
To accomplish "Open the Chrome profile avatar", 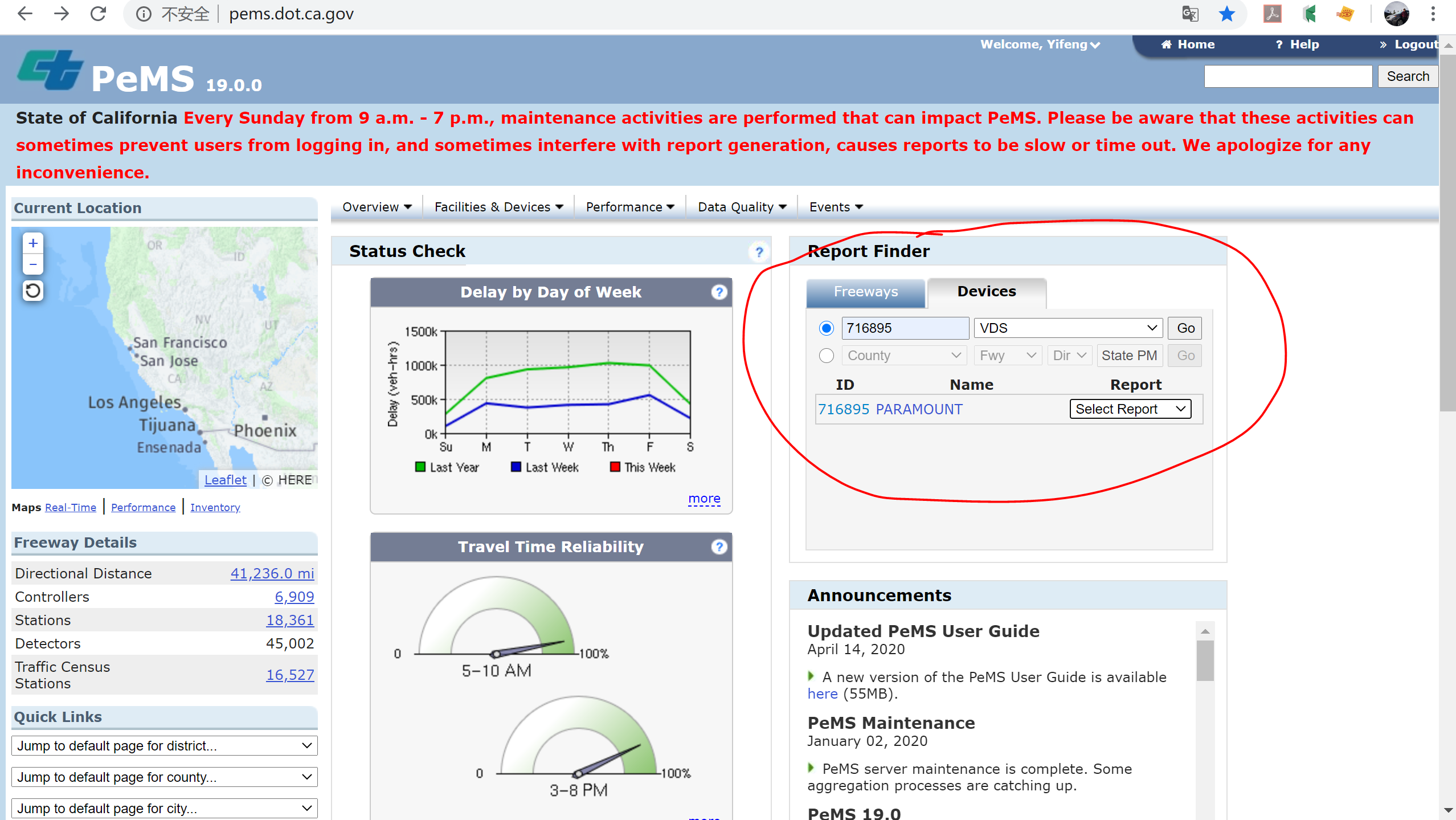I will [x=1396, y=14].
